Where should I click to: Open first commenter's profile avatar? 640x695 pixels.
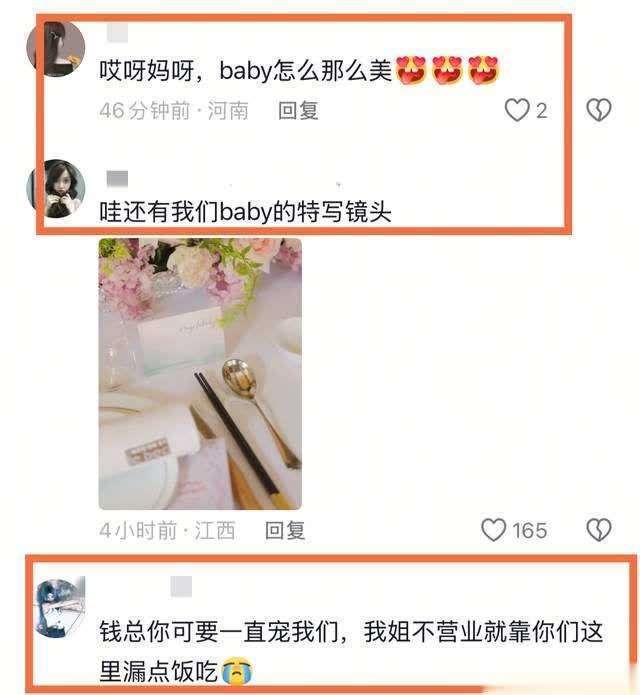(56, 49)
